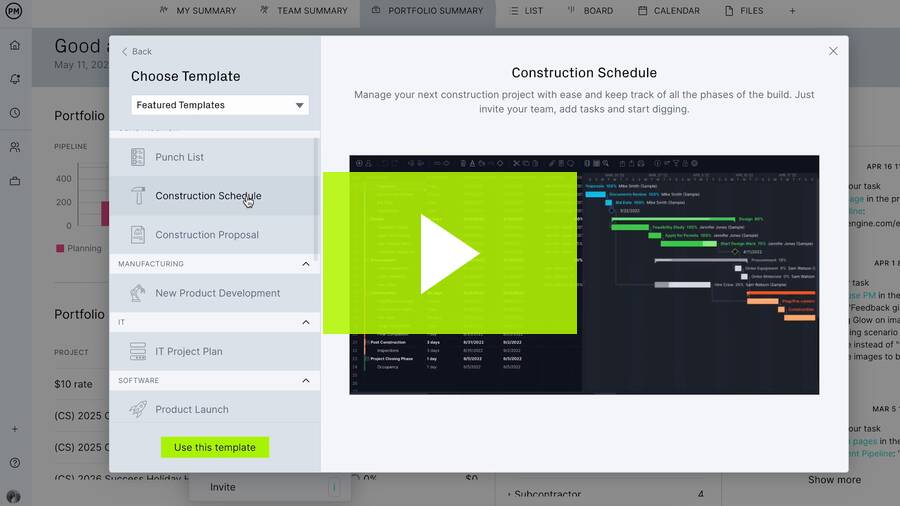Select Construction Proposal template
This screenshot has height=506, width=900.
(x=211, y=235)
